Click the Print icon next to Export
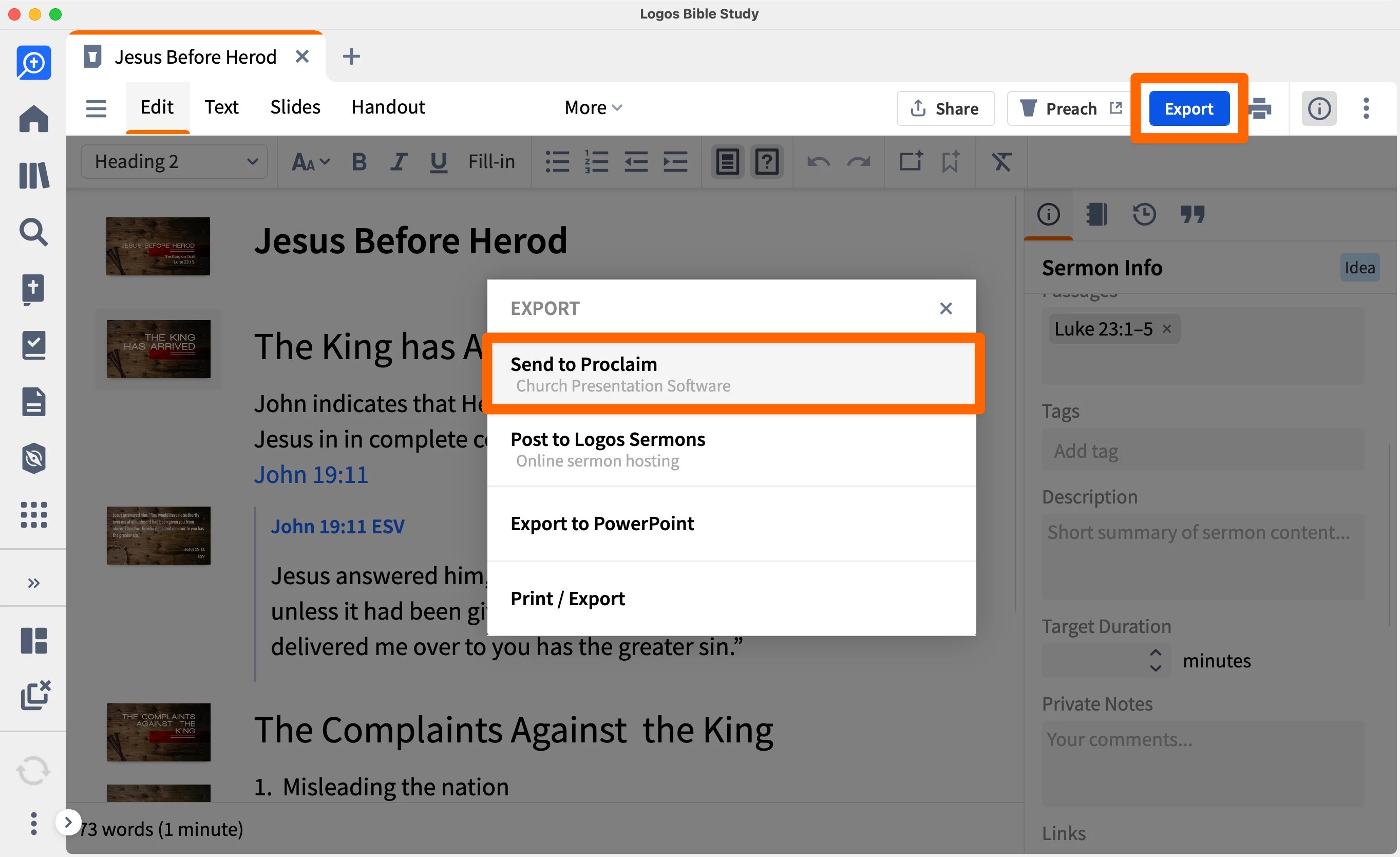This screenshot has height=857, width=1400. coord(1260,108)
